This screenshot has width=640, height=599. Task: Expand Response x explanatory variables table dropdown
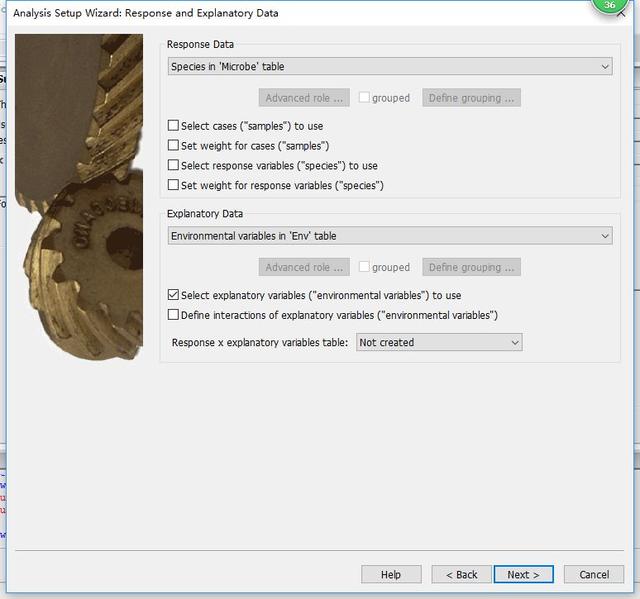point(439,342)
